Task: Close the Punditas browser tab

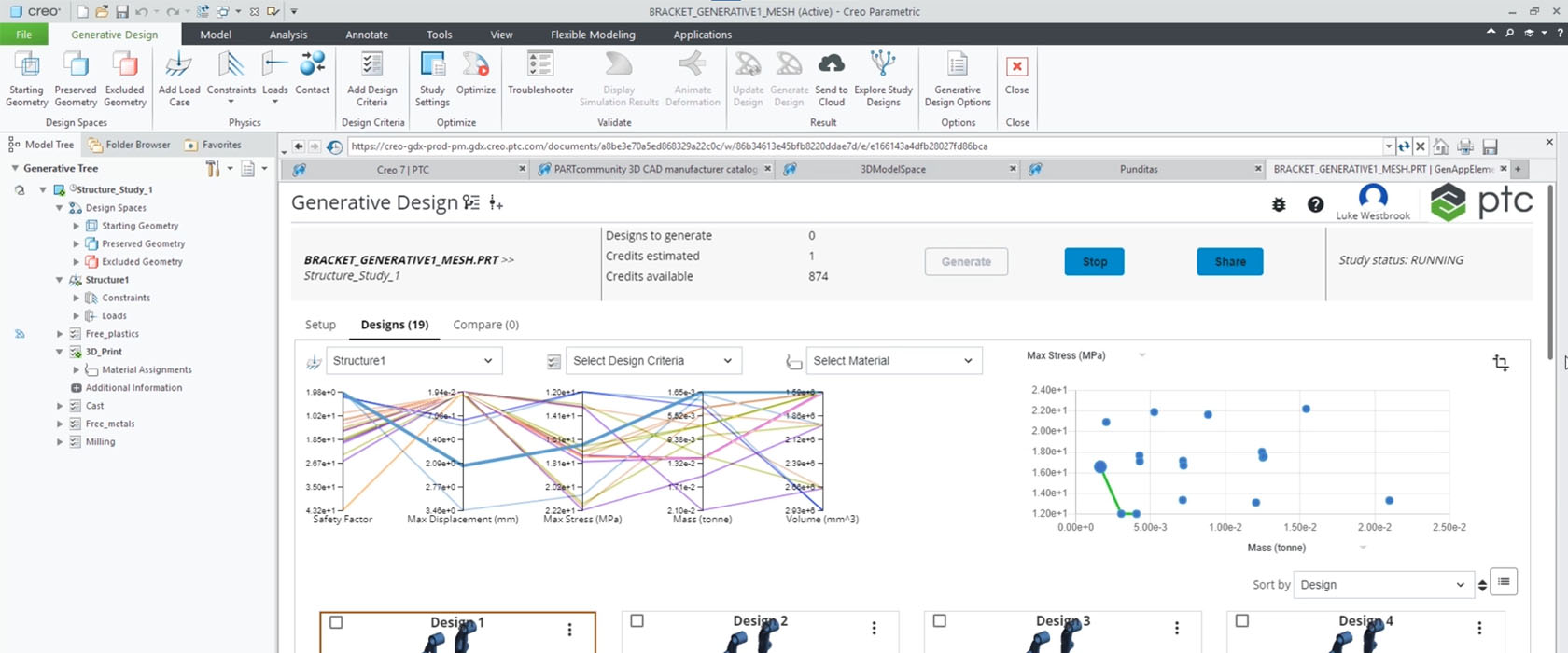Action: tap(1257, 169)
